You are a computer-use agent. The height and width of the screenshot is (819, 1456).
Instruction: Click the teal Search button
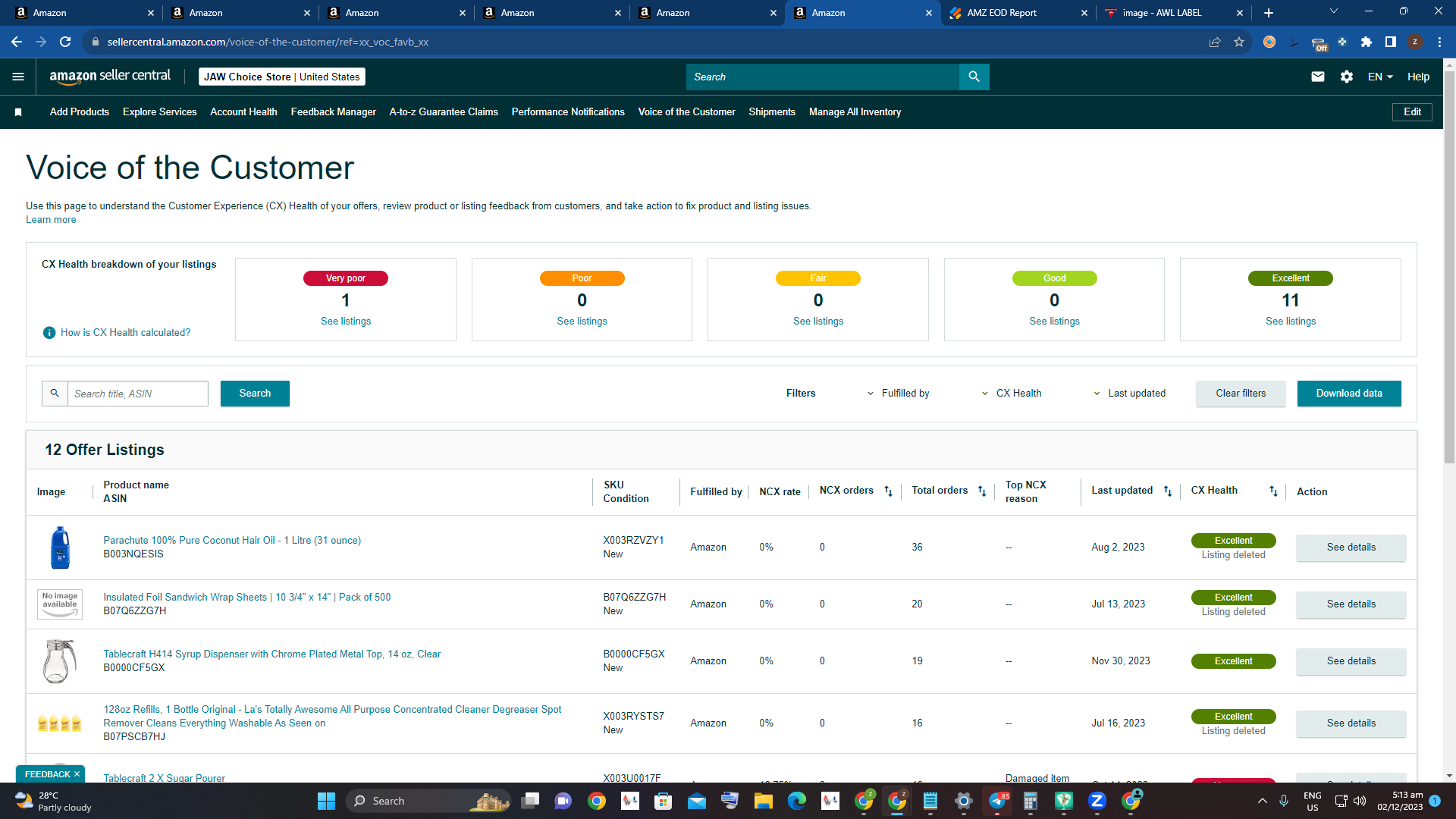(x=255, y=394)
